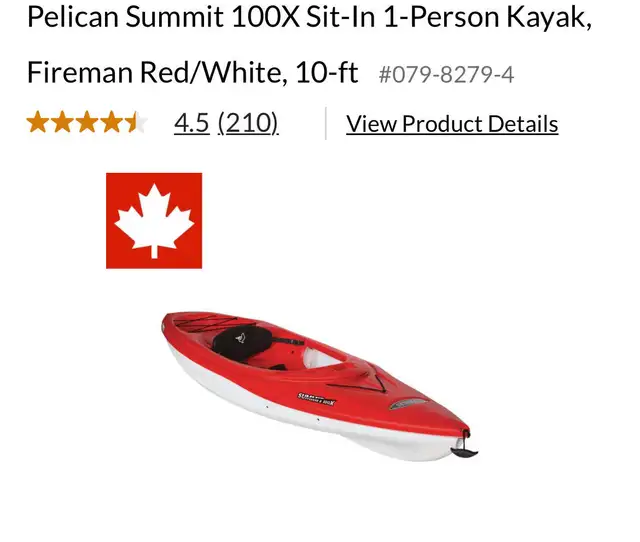This screenshot has height=542, width=640.
Task: Click the bungee storage area on the kayak deck
Action: [x=206, y=321]
